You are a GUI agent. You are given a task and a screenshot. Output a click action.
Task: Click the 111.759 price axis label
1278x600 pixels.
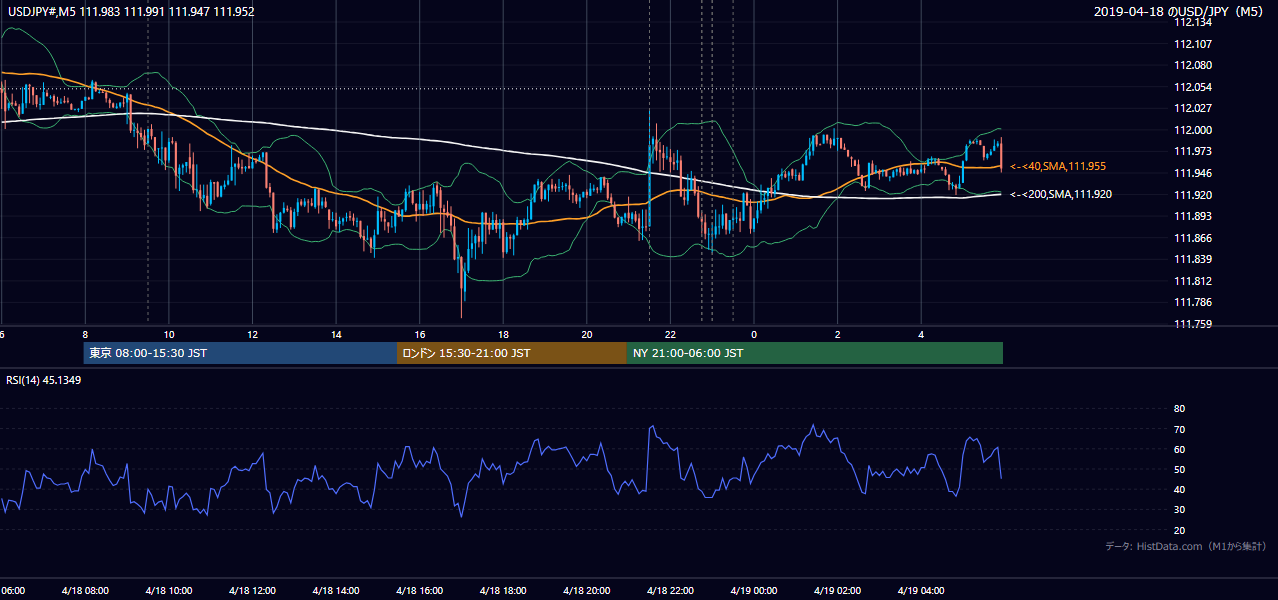(x=1193, y=324)
